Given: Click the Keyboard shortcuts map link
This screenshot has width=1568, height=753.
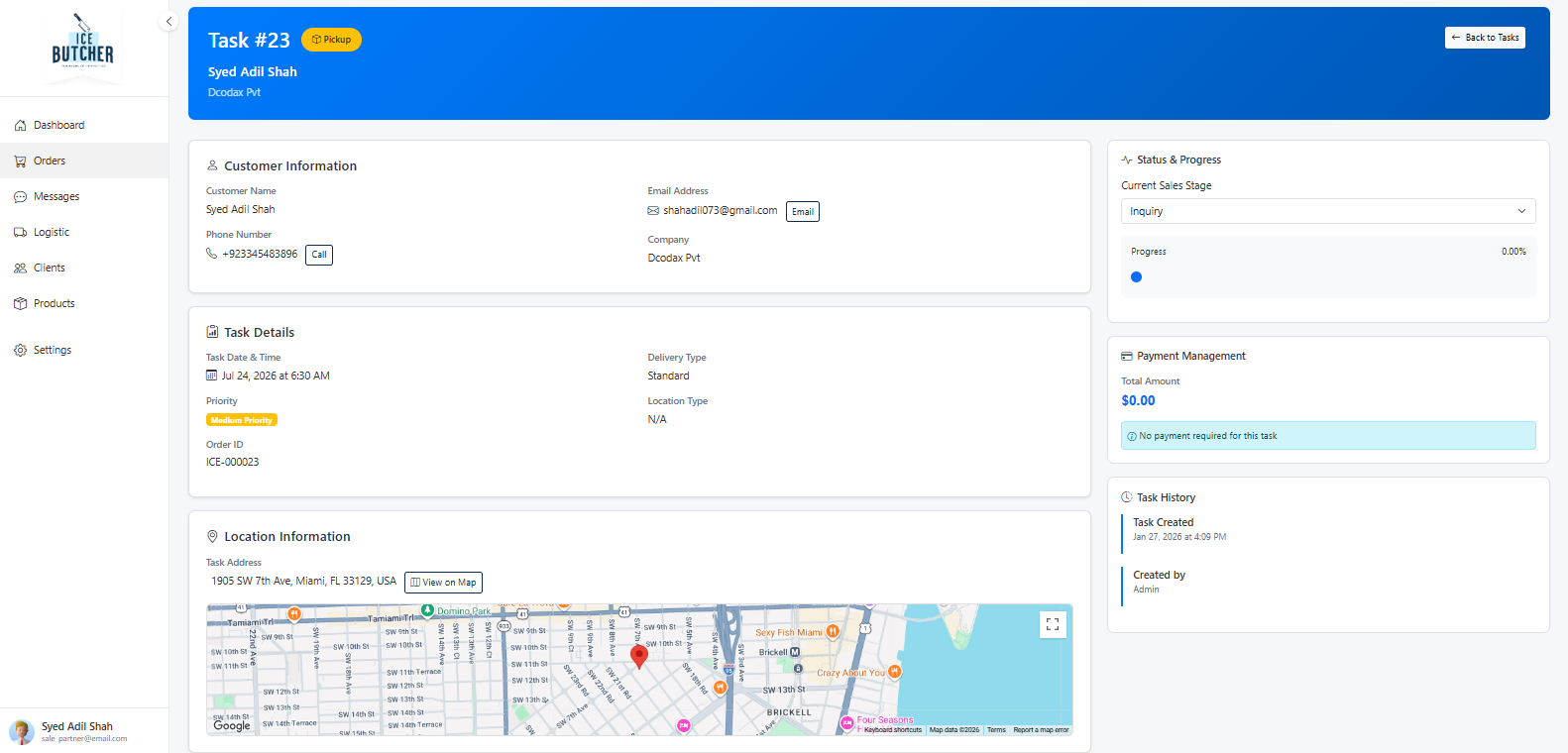Looking at the screenshot, I should point(892,730).
